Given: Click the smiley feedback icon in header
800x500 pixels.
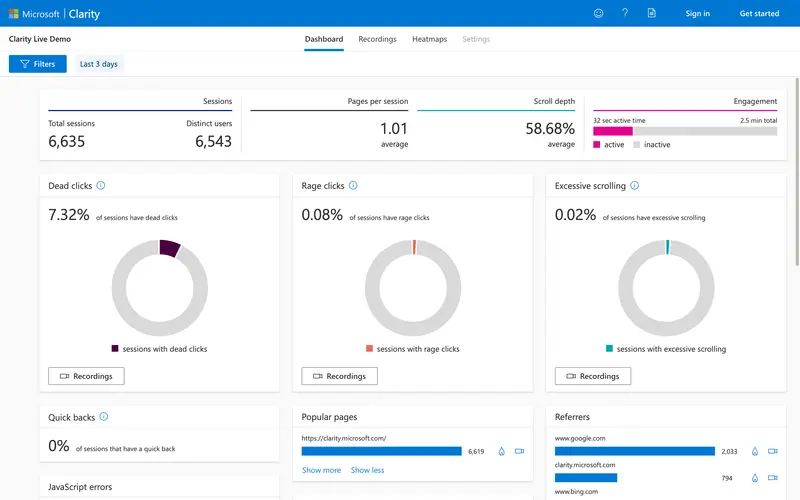Looking at the screenshot, I should coord(598,13).
